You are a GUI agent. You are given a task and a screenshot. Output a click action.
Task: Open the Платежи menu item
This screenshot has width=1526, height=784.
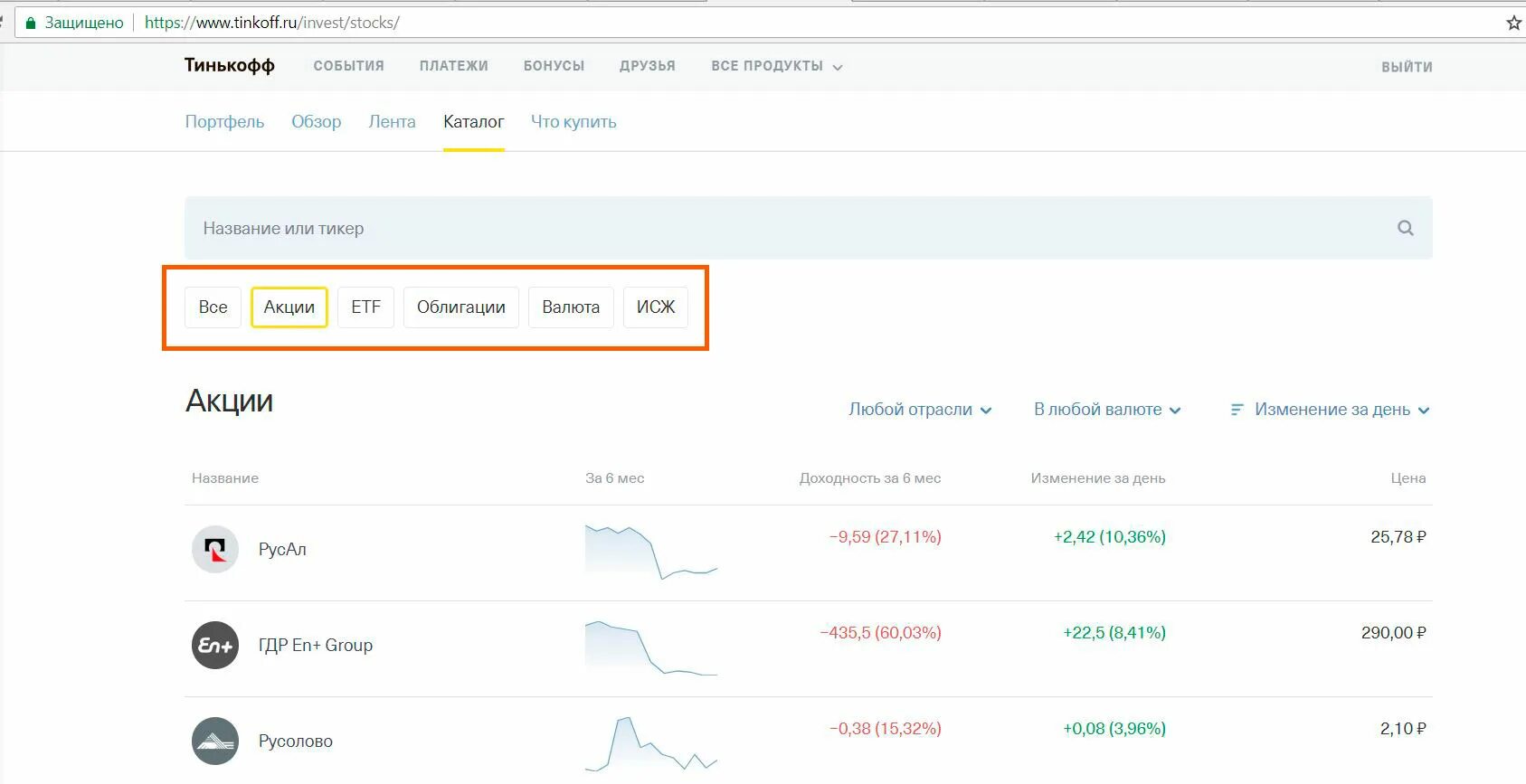point(453,66)
